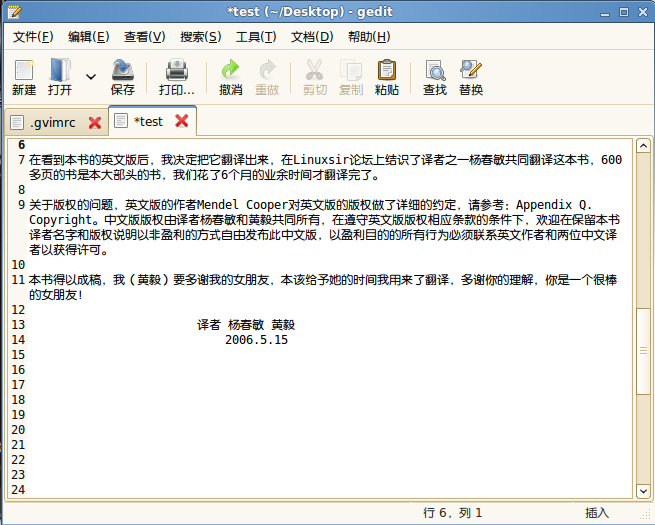Click line number 11 in the gutter
655x525 pixels.
click(18, 279)
